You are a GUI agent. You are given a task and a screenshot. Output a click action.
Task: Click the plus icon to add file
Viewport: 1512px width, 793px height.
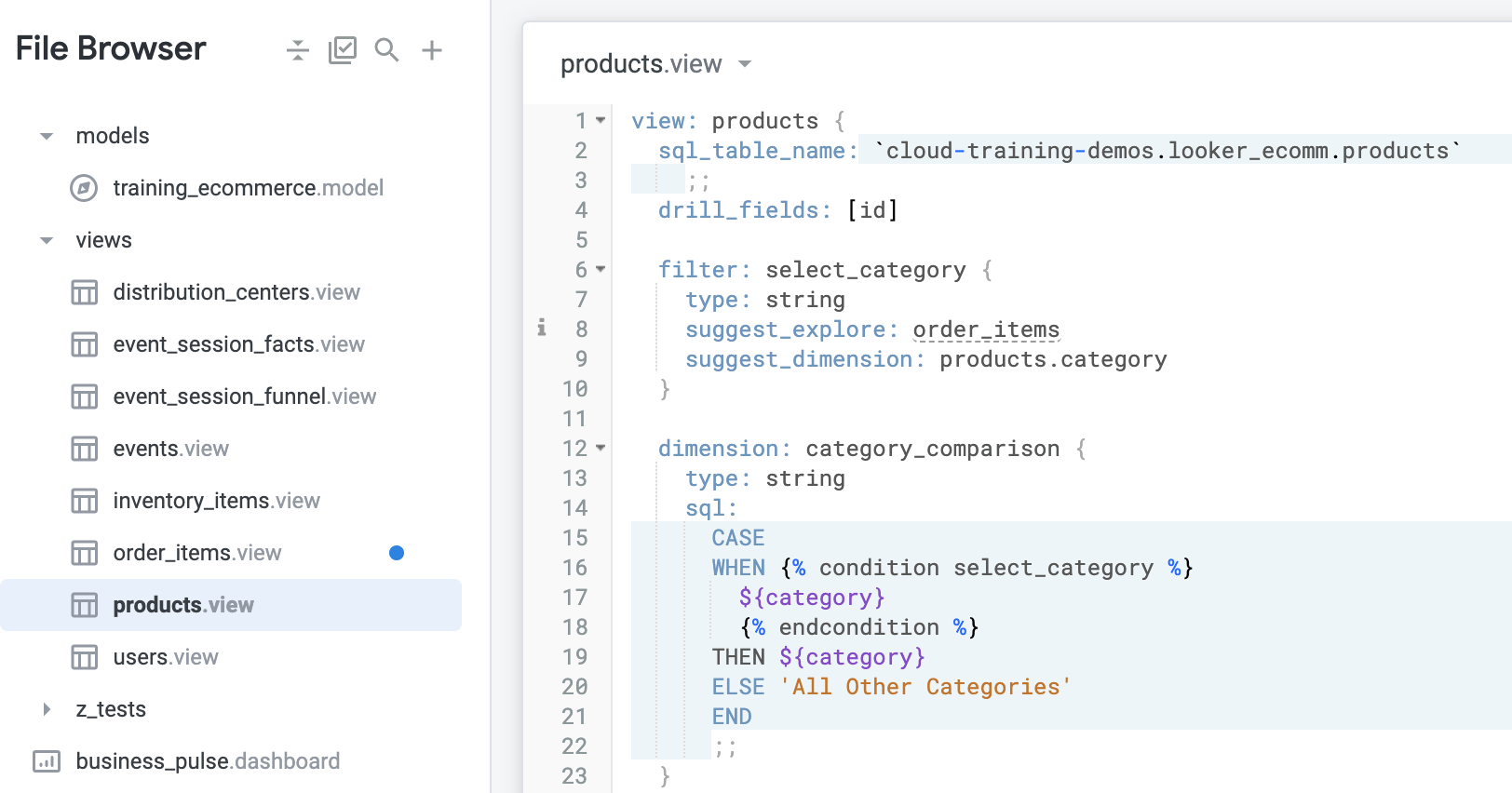pyautogui.click(x=431, y=50)
